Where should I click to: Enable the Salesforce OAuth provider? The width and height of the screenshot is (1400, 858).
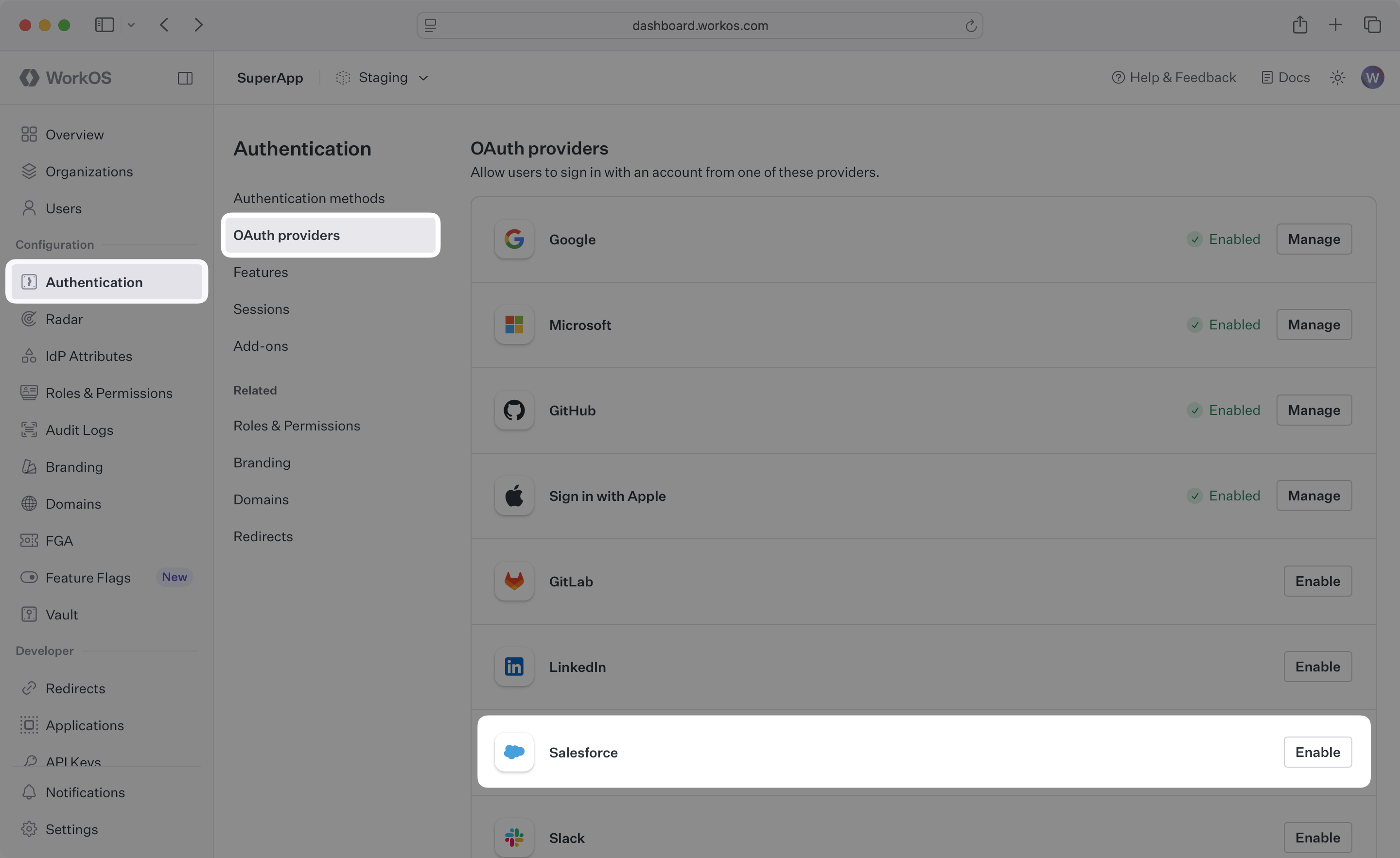pyautogui.click(x=1317, y=752)
